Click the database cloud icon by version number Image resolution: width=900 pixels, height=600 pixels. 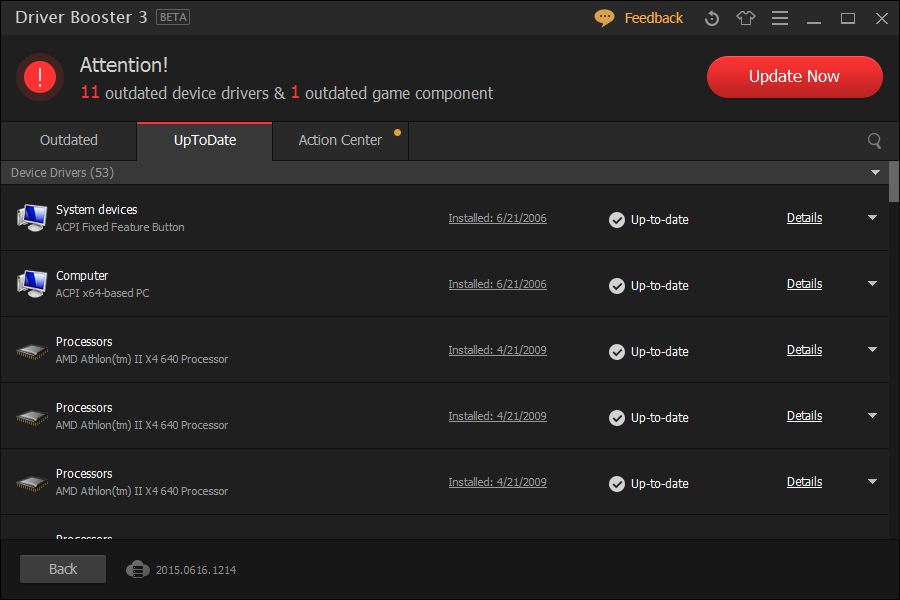137,569
